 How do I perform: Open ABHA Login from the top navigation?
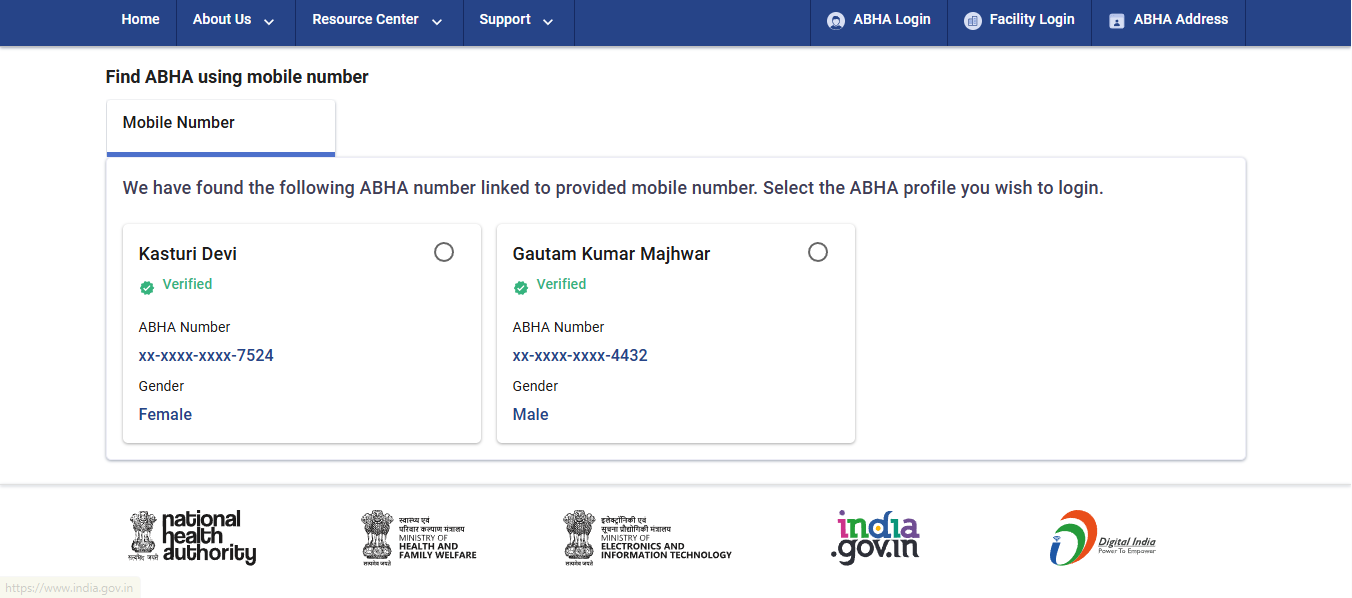coord(878,19)
